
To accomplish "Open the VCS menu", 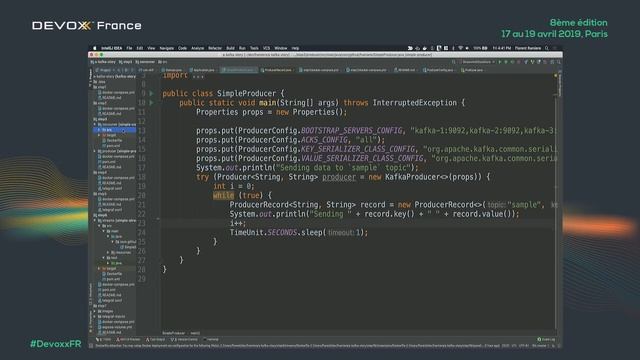I will [267, 48].
